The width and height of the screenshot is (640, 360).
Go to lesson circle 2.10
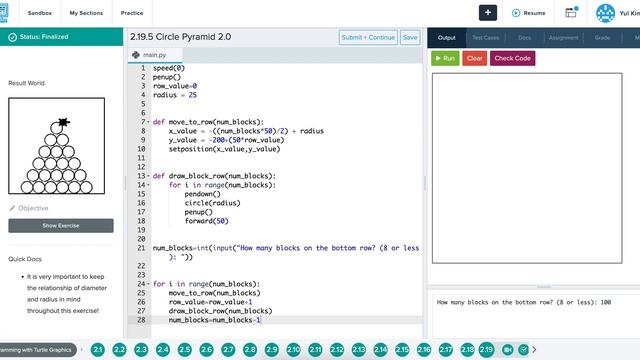(293, 350)
